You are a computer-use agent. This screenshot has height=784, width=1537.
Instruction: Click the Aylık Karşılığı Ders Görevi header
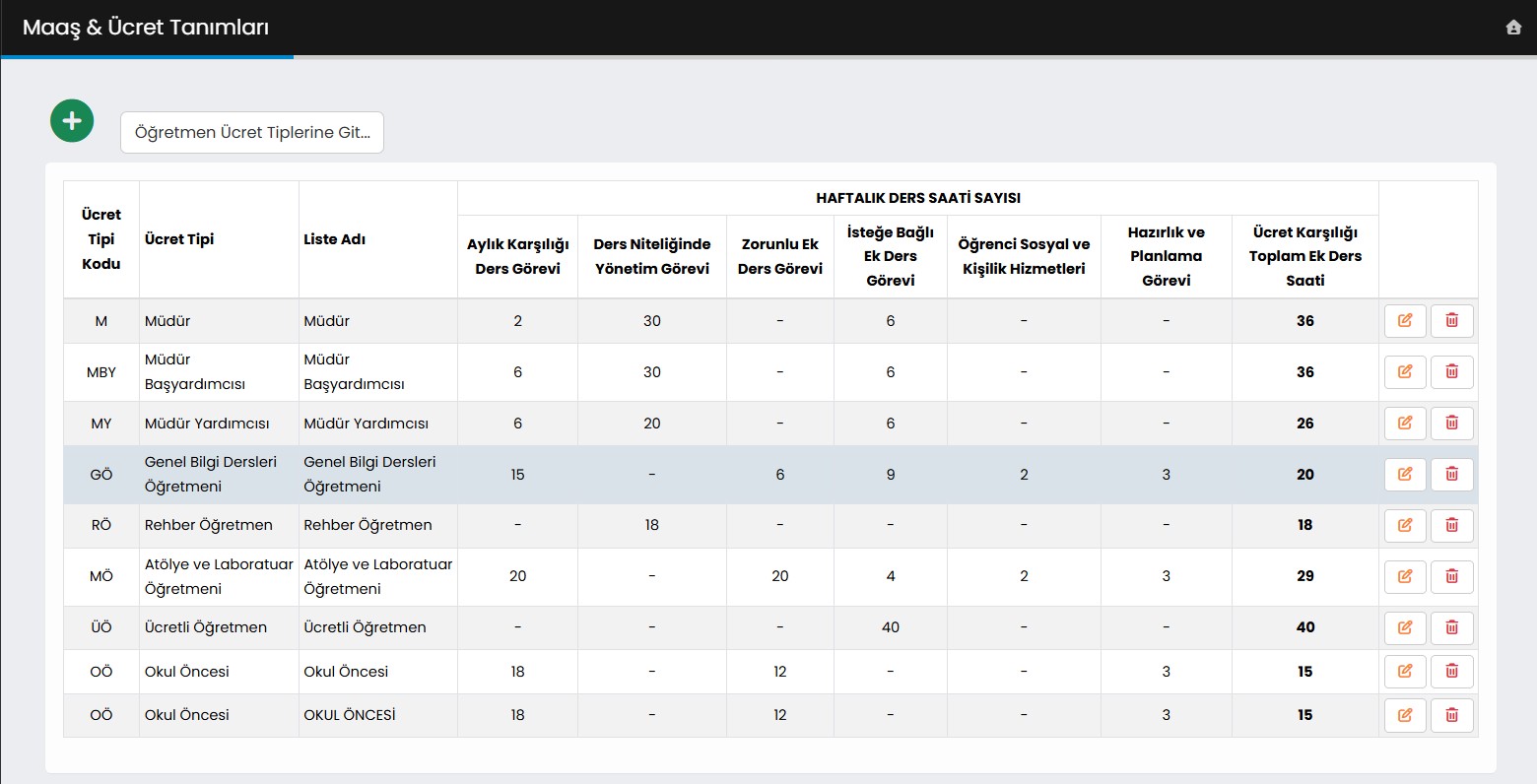[x=518, y=256]
